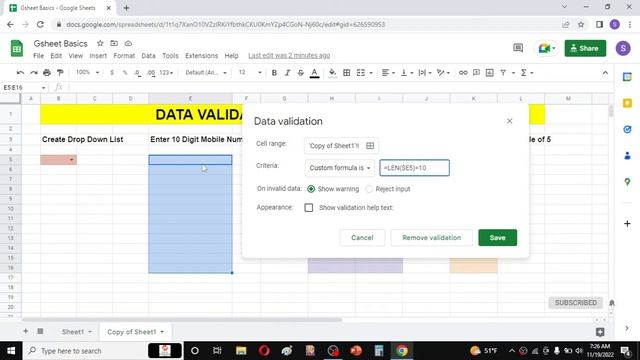The image size is (640, 360).
Task: Click Remove validation button
Action: [x=431, y=238]
